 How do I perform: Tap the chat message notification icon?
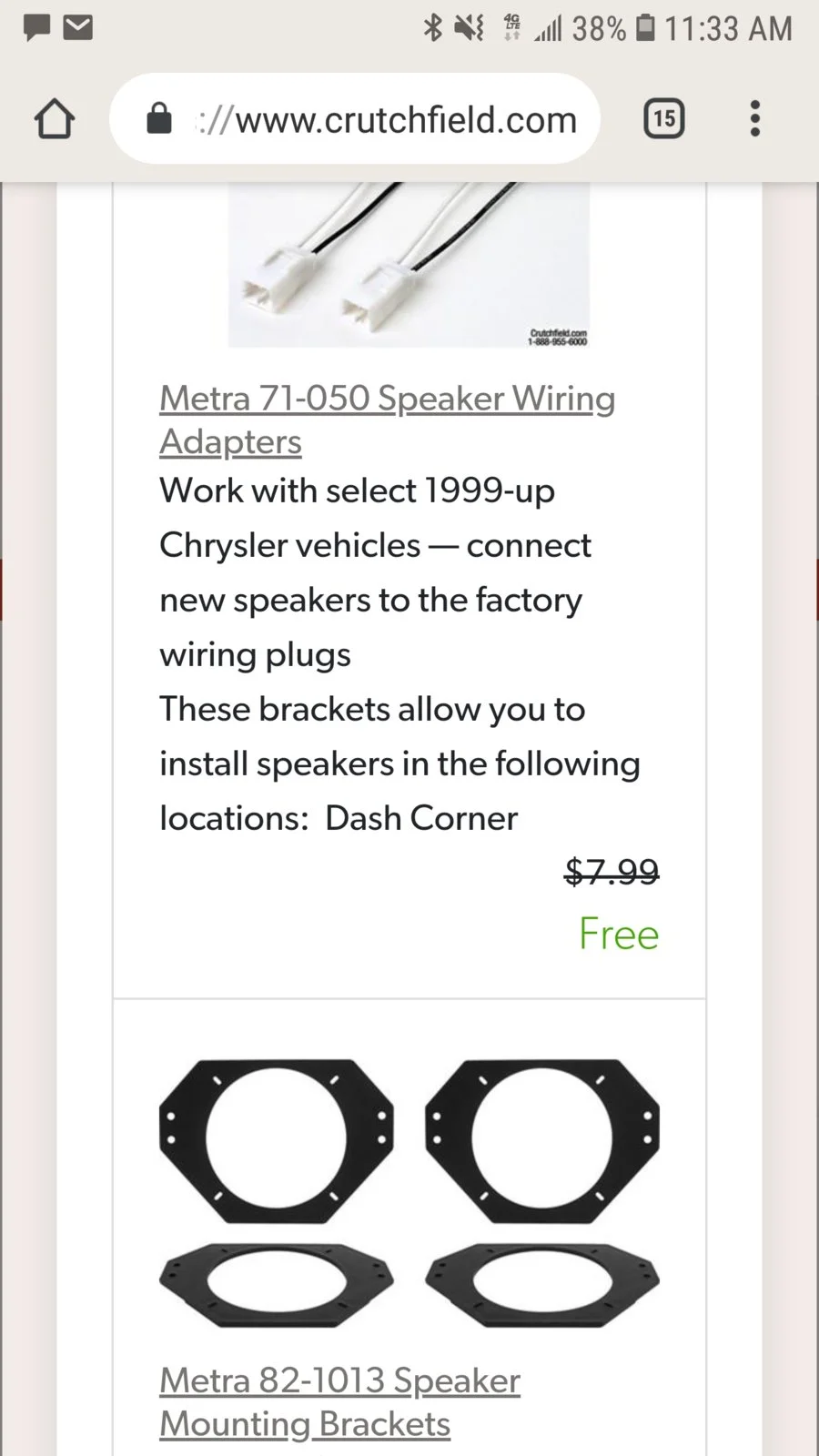click(x=36, y=28)
